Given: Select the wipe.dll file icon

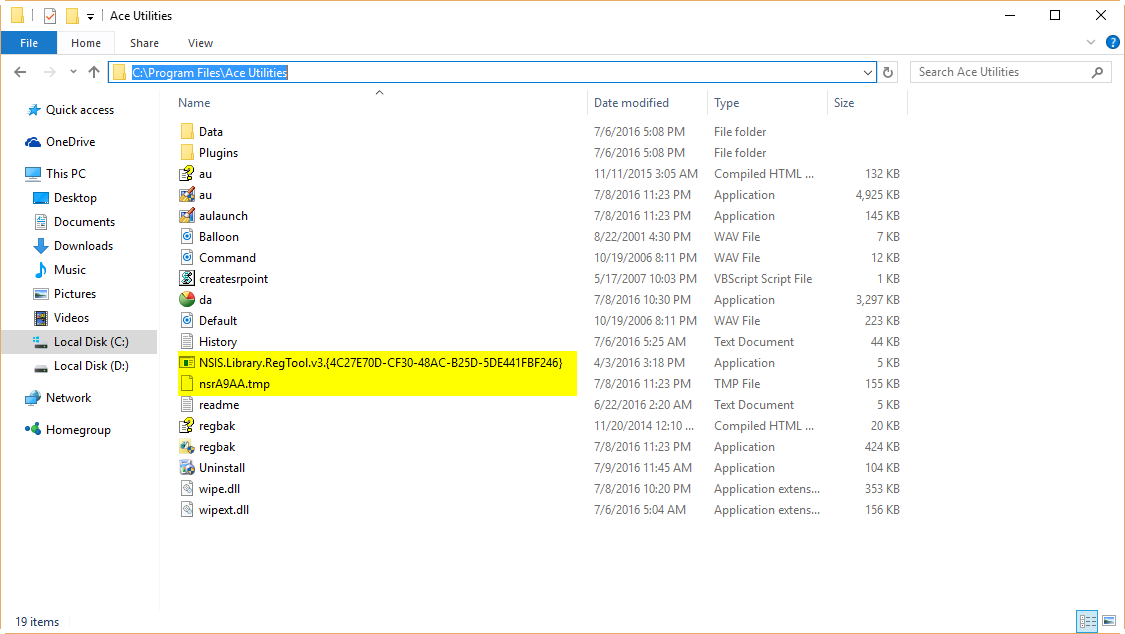Looking at the screenshot, I should 187,489.
